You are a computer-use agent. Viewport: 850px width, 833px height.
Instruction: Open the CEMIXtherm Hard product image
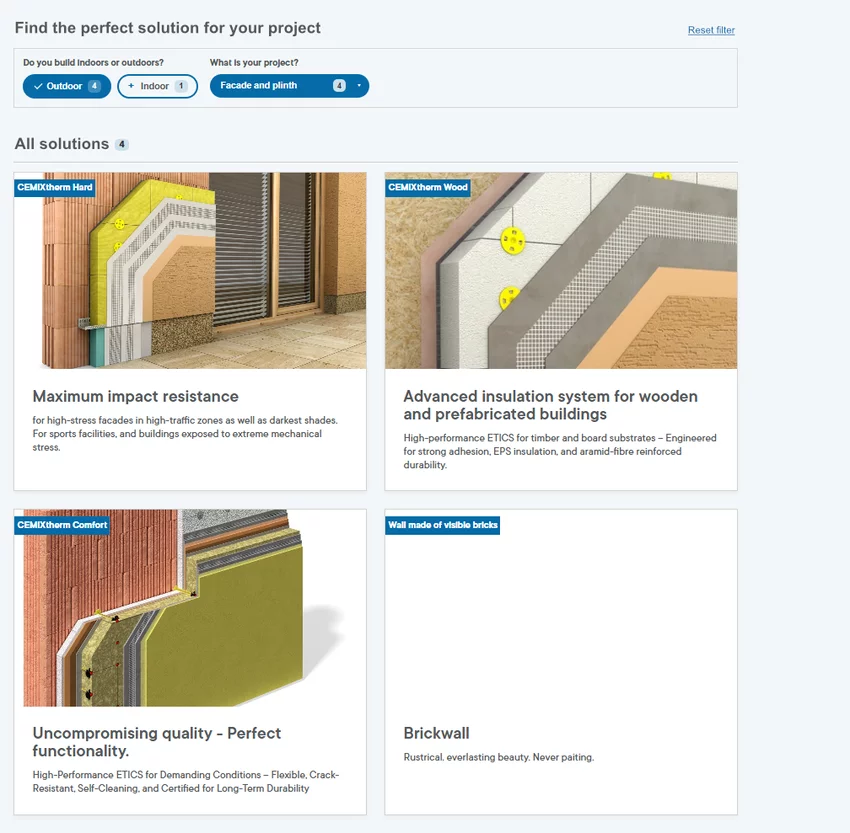pos(190,270)
